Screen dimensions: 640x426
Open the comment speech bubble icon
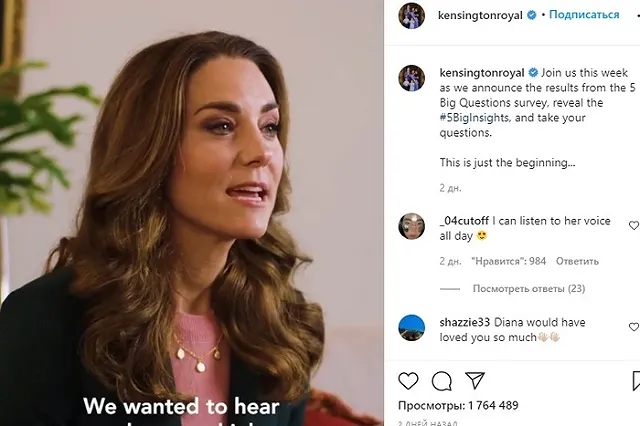(x=442, y=381)
